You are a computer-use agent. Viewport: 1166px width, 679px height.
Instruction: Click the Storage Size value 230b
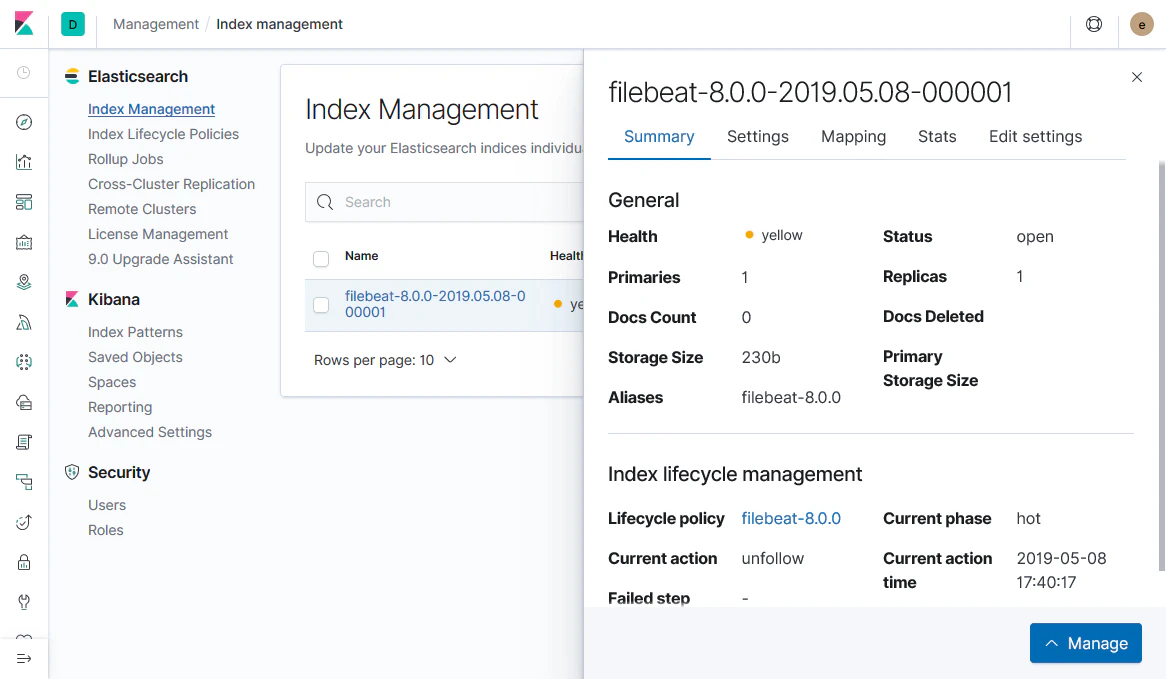[x=761, y=358]
